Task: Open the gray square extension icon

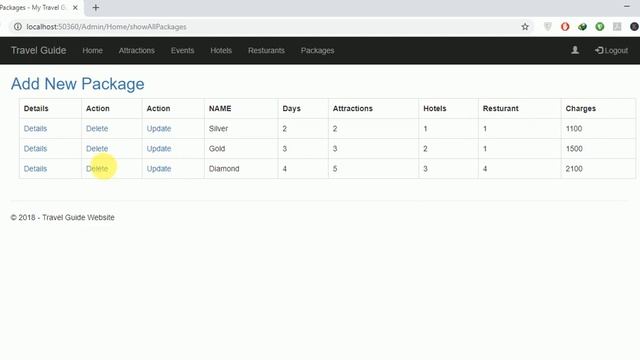Action: 617,27
